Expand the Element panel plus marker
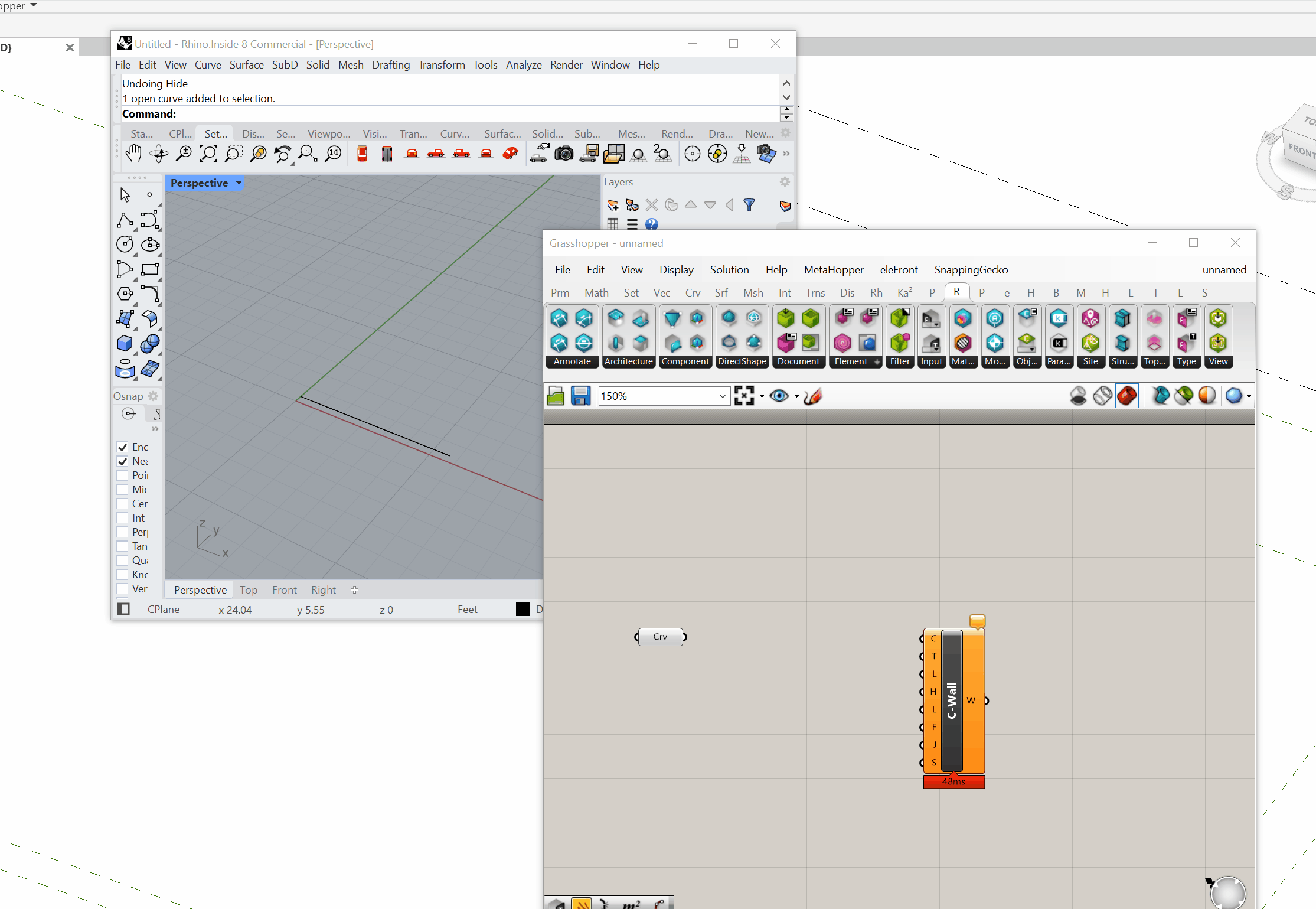 tap(877, 361)
